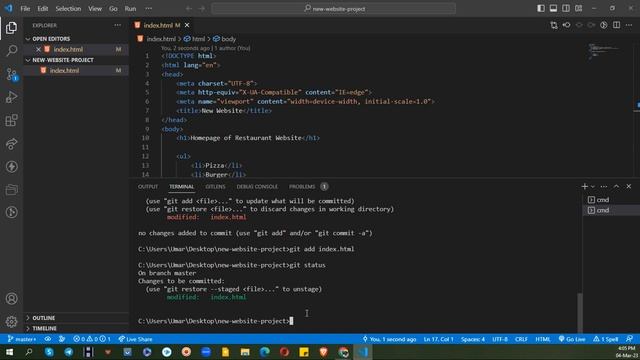Close the terminal panel
The height and width of the screenshot is (360, 640).
(629, 187)
